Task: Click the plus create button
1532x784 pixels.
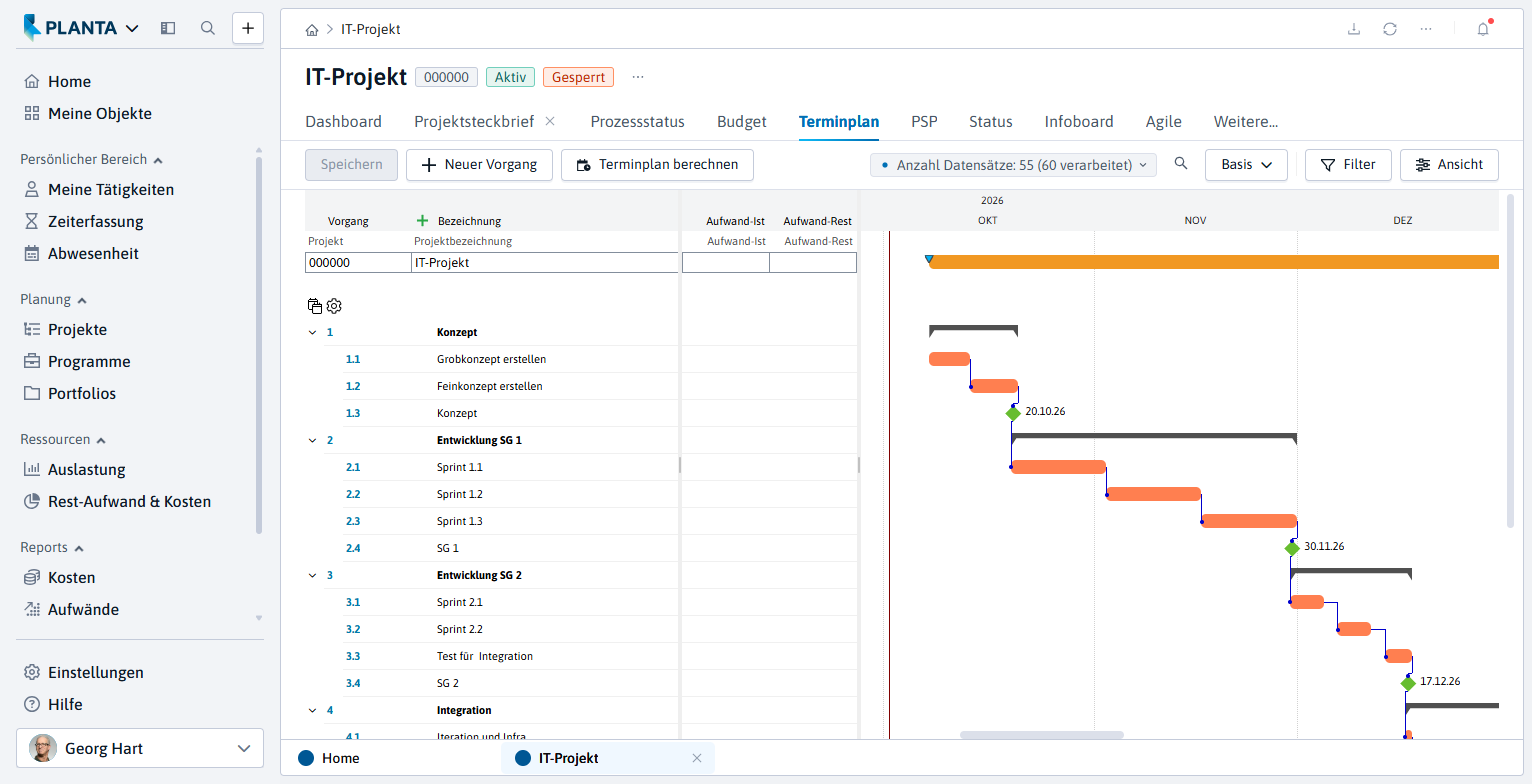Action: pyautogui.click(x=248, y=28)
